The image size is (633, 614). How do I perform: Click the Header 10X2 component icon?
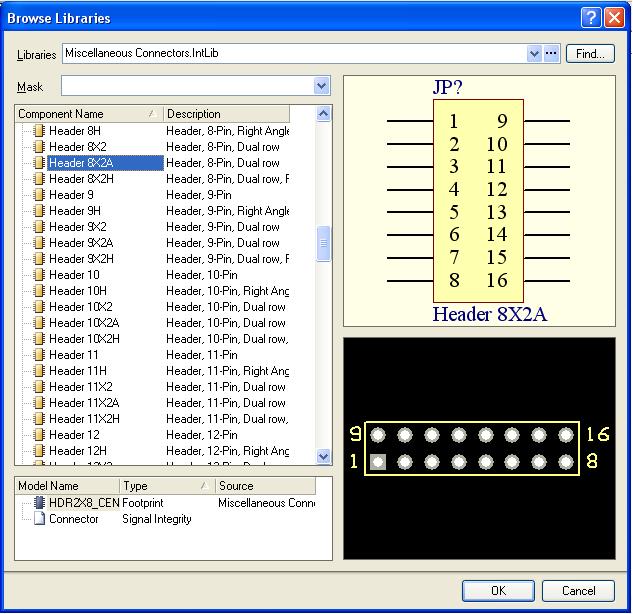39,307
